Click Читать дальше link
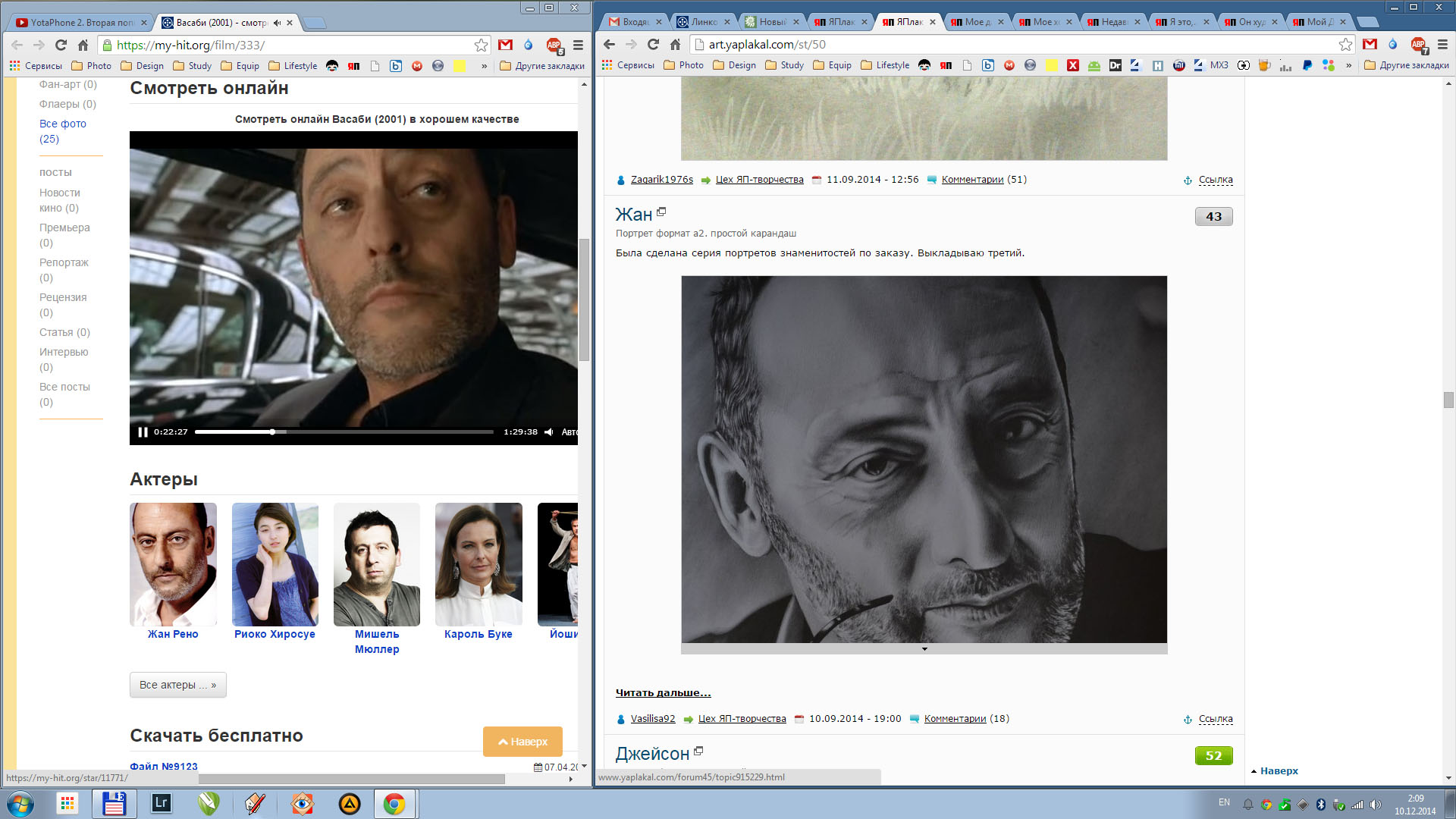Image resolution: width=1456 pixels, height=819 pixels. [664, 692]
